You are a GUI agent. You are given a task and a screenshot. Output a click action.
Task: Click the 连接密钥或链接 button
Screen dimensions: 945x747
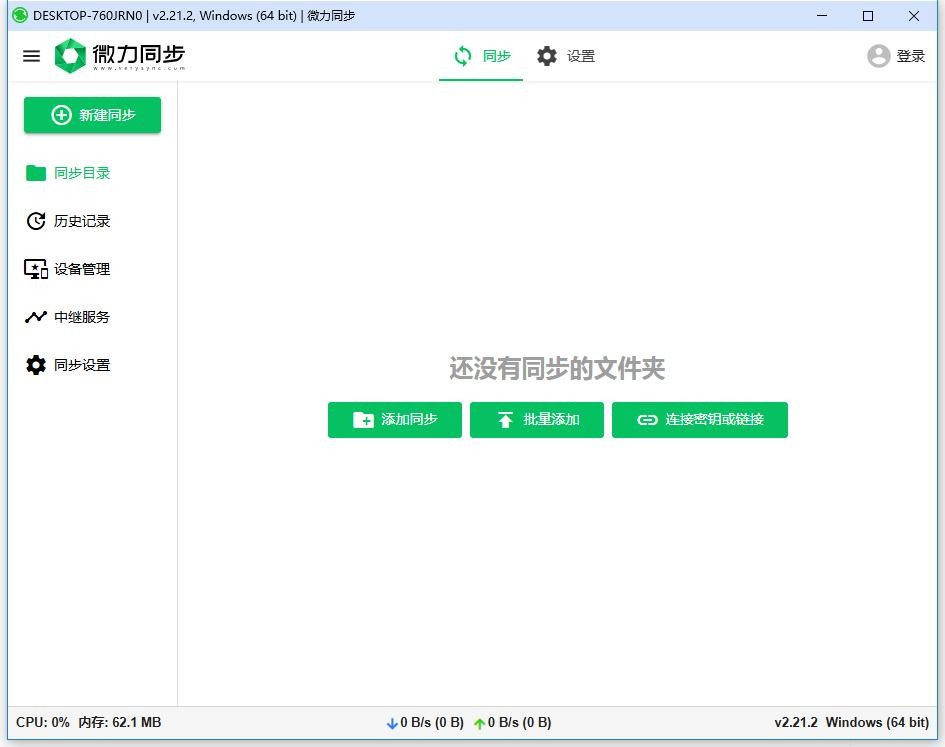tap(700, 420)
